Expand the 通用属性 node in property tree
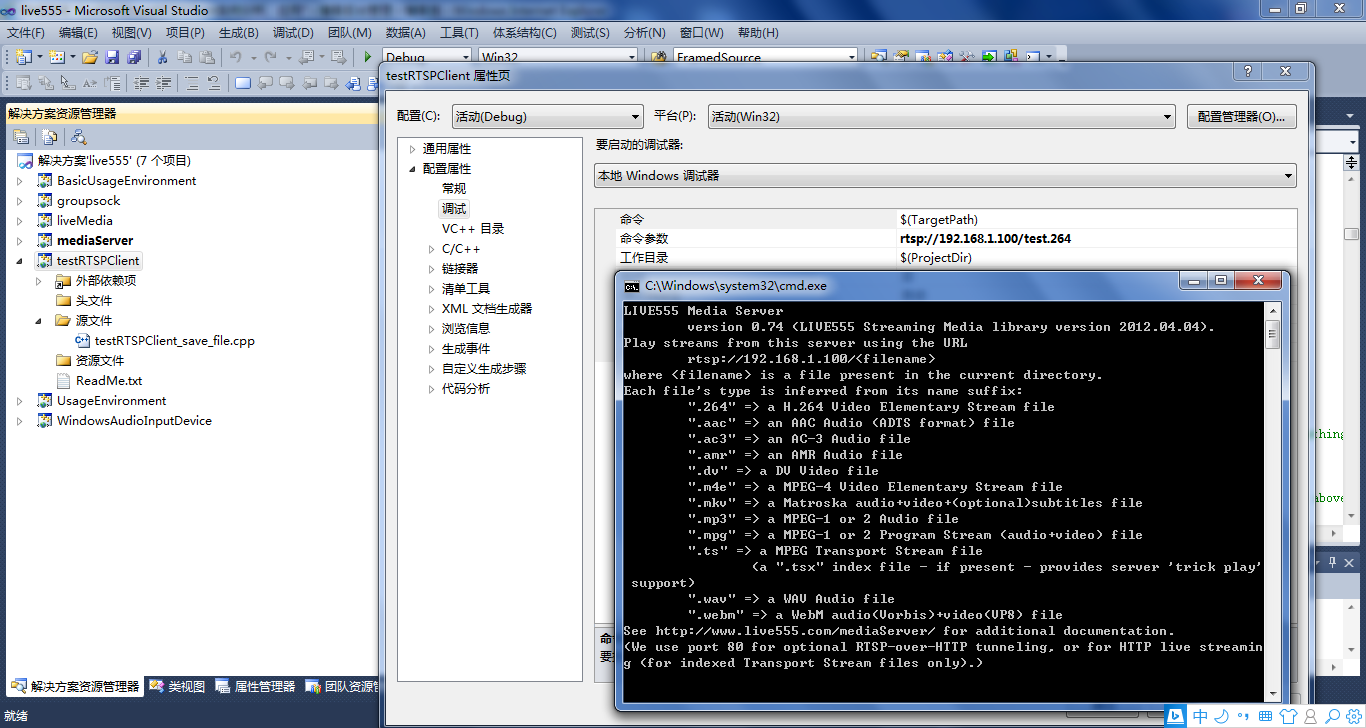The width and height of the screenshot is (1366, 728). pos(412,149)
